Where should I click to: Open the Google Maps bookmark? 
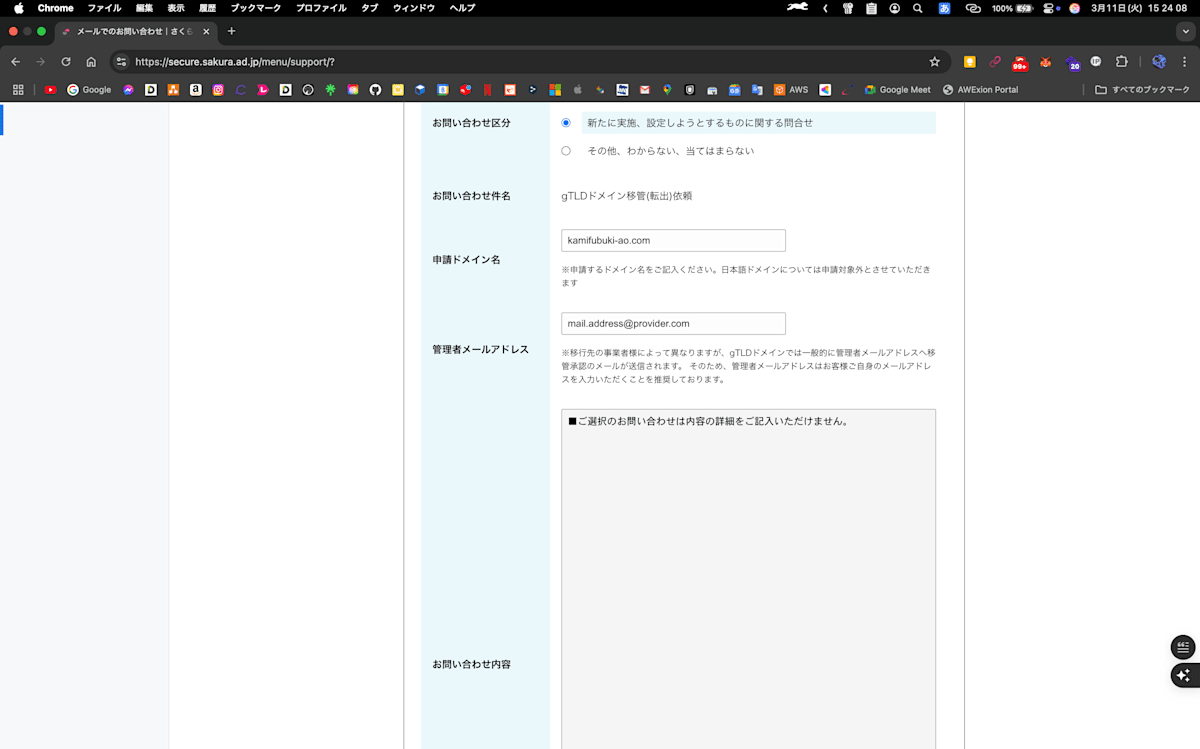click(667, 89)
